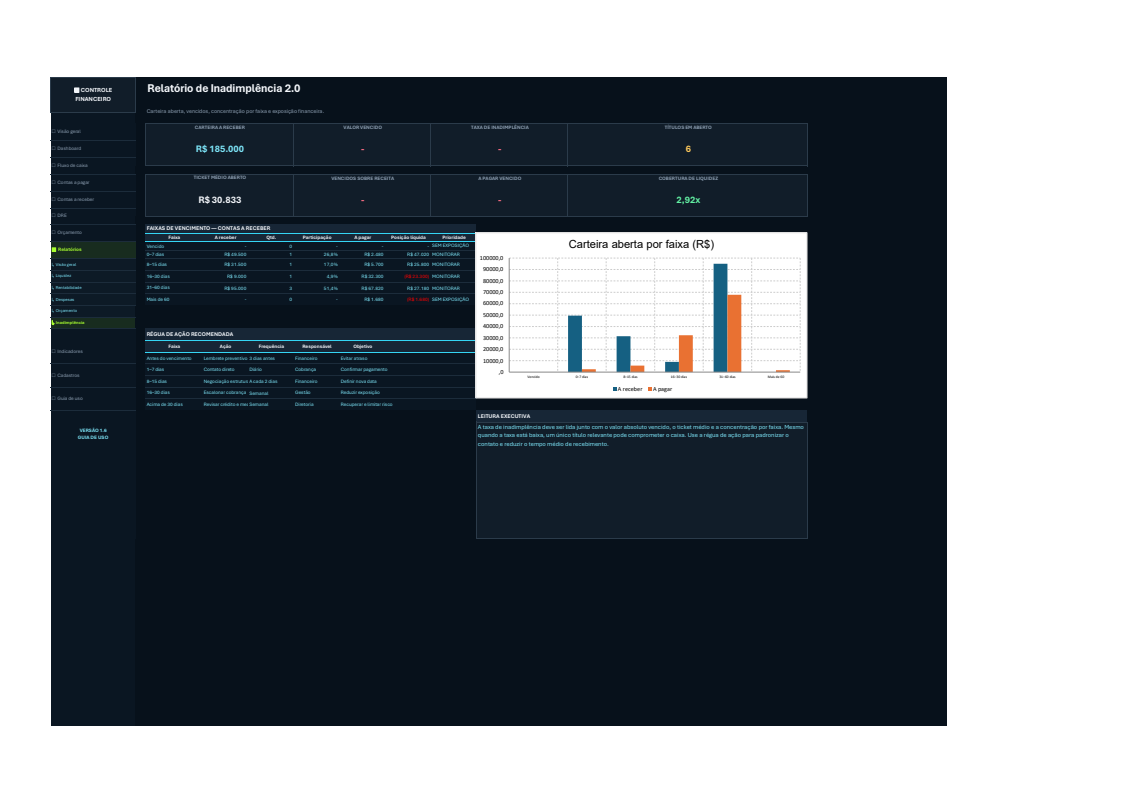Select the active Inadimplência sub-report
The height and width of the screenshot is (804, 1137).
[x=93, y=323]
